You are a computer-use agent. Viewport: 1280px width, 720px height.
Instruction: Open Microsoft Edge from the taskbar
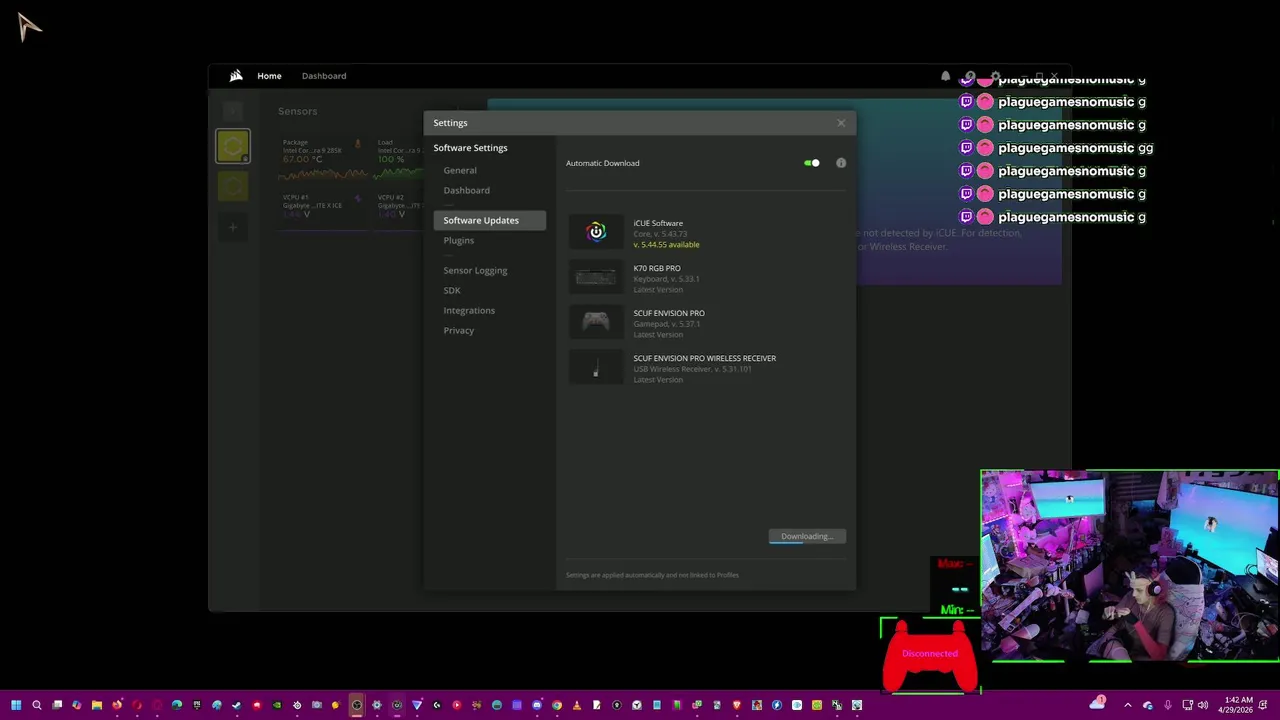point(177,705)
